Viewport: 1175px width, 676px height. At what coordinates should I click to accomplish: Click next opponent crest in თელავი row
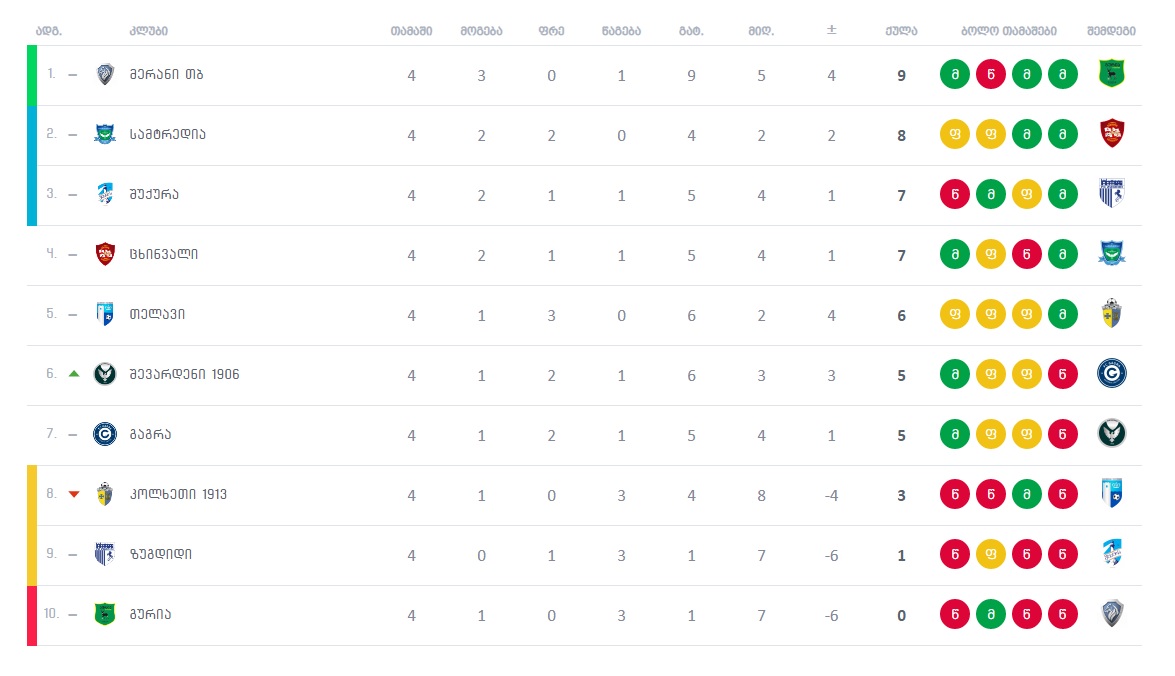click(1112, 313)
